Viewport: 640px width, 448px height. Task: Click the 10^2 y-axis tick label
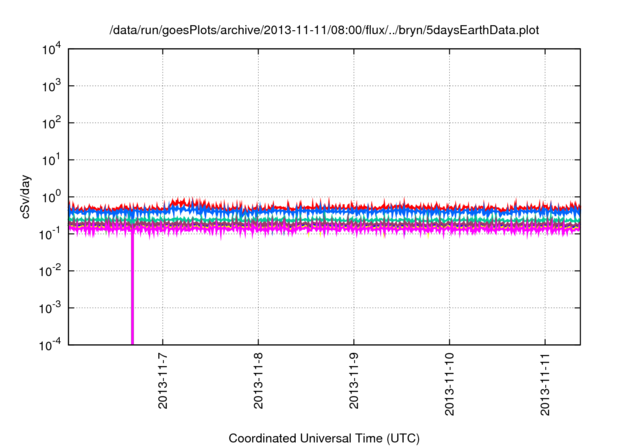tap(51, 123)
